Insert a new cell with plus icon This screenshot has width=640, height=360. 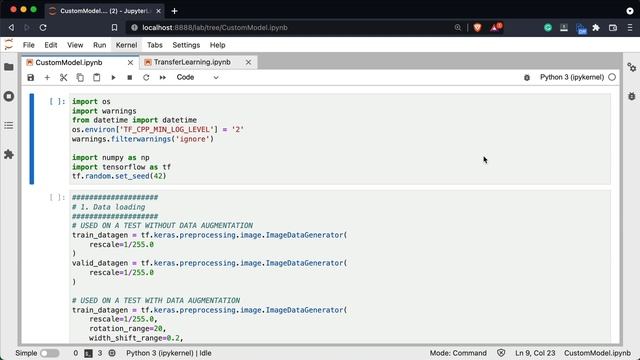coord(47,78)
